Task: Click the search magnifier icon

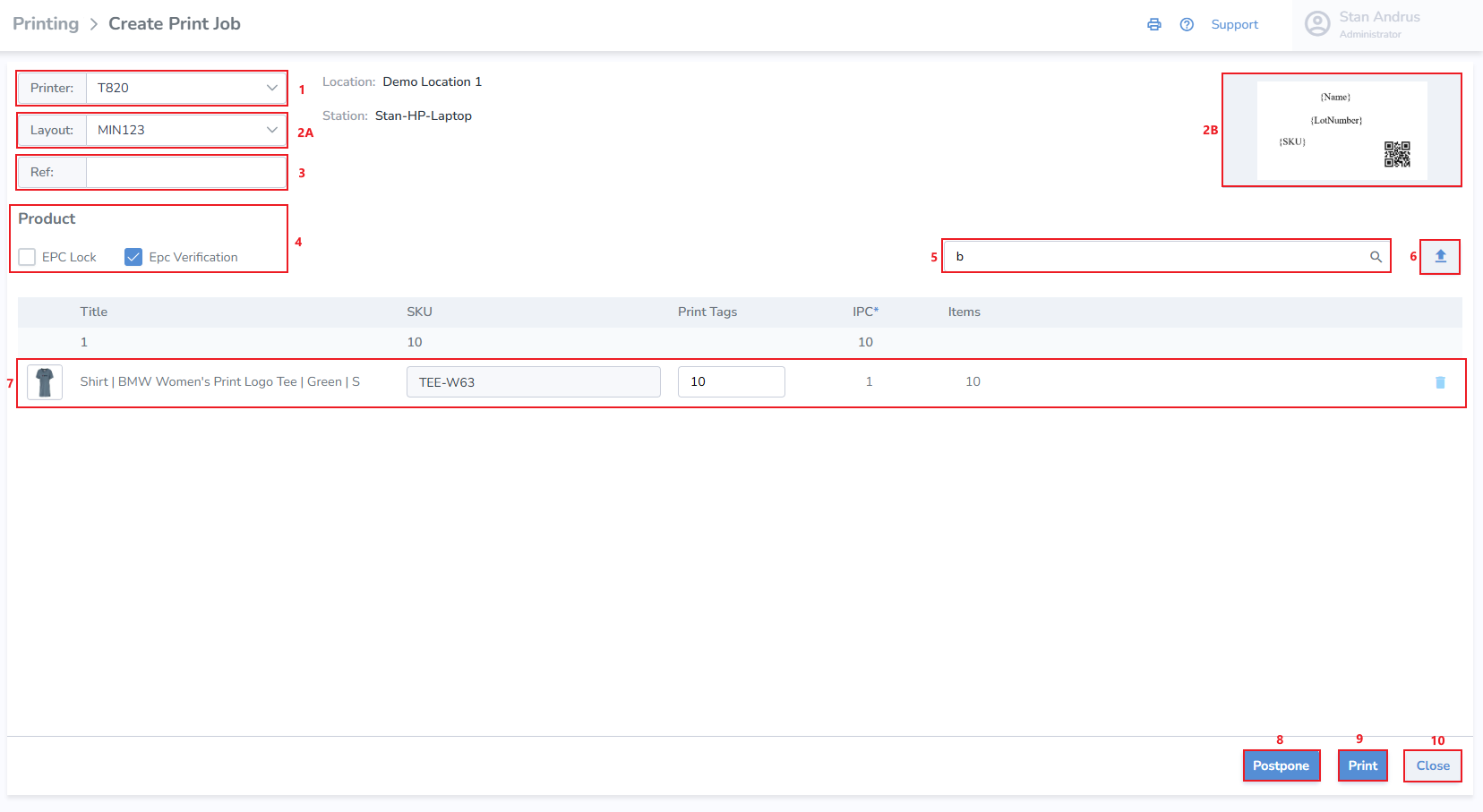Action: (x=1376, y=257)
